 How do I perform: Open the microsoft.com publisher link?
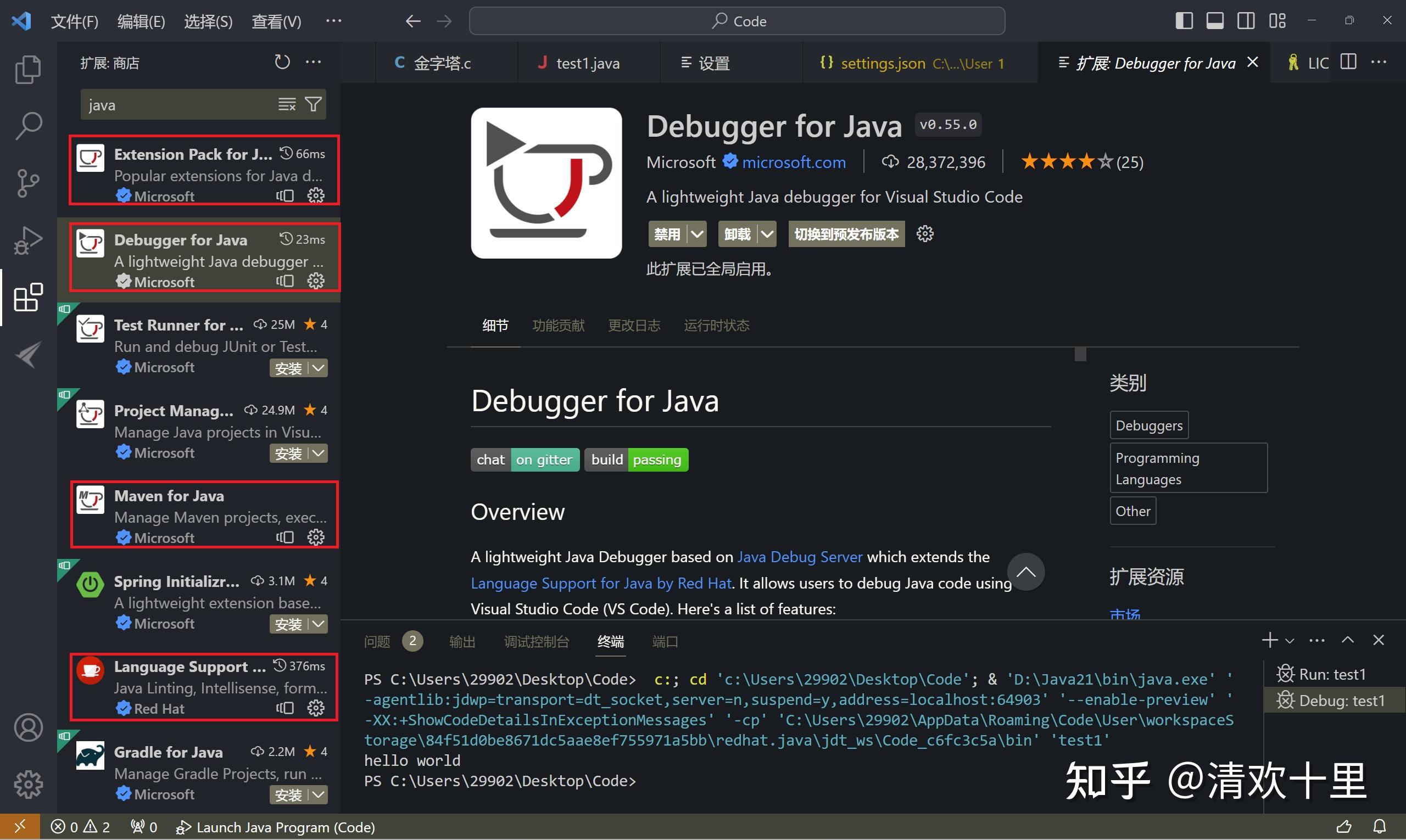793,163
